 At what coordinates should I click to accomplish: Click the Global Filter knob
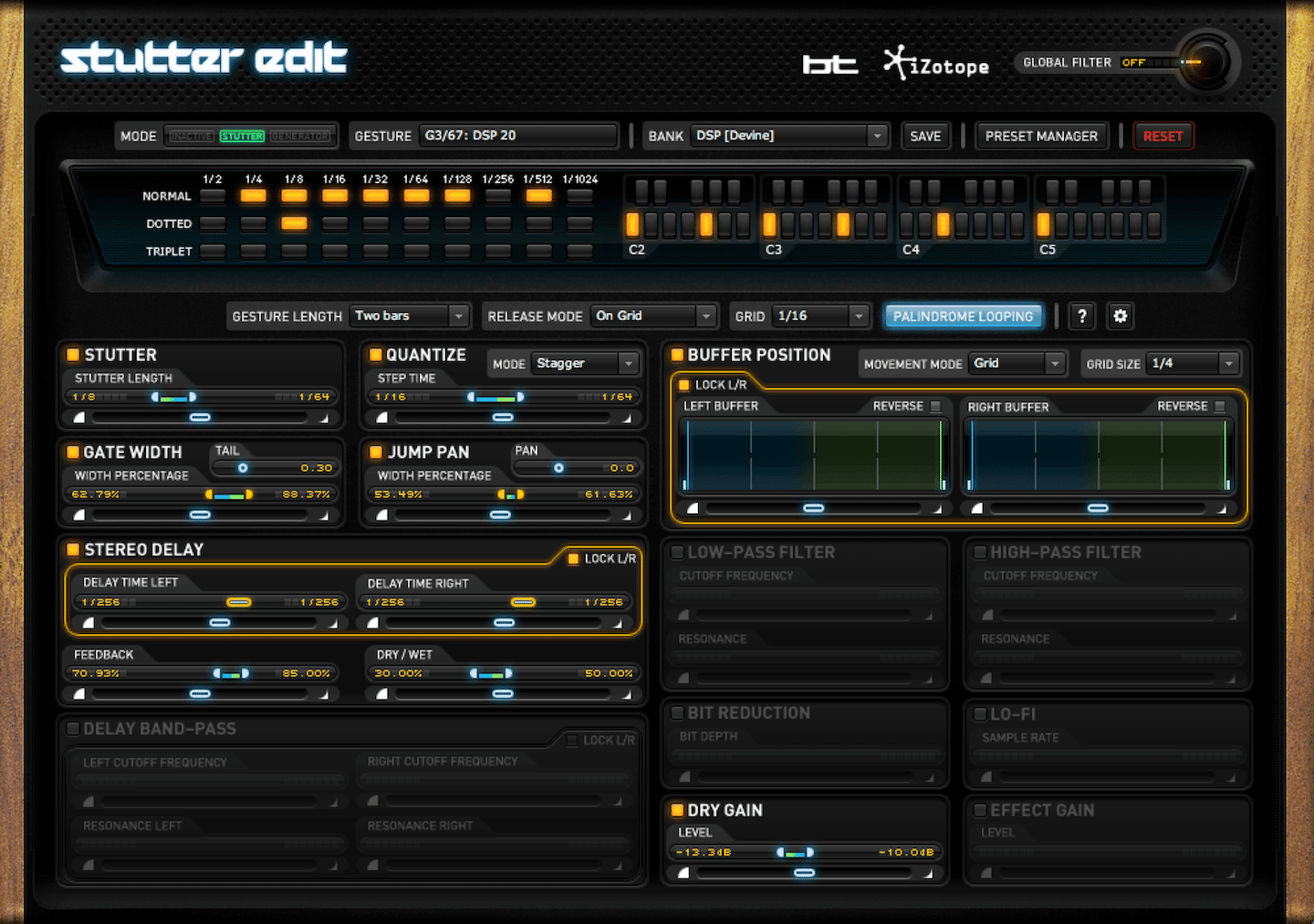(x=1206, y=62)
